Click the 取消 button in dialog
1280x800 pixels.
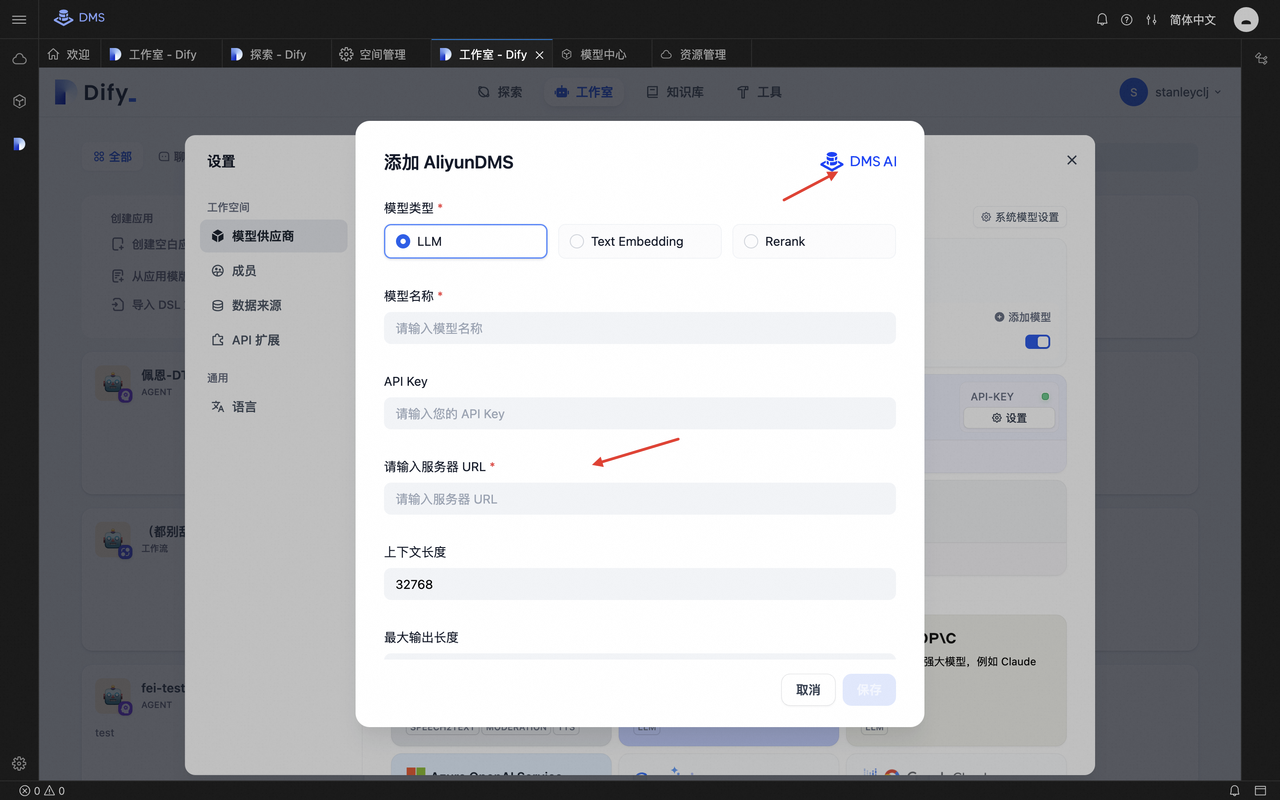click(x=808, y=689)
